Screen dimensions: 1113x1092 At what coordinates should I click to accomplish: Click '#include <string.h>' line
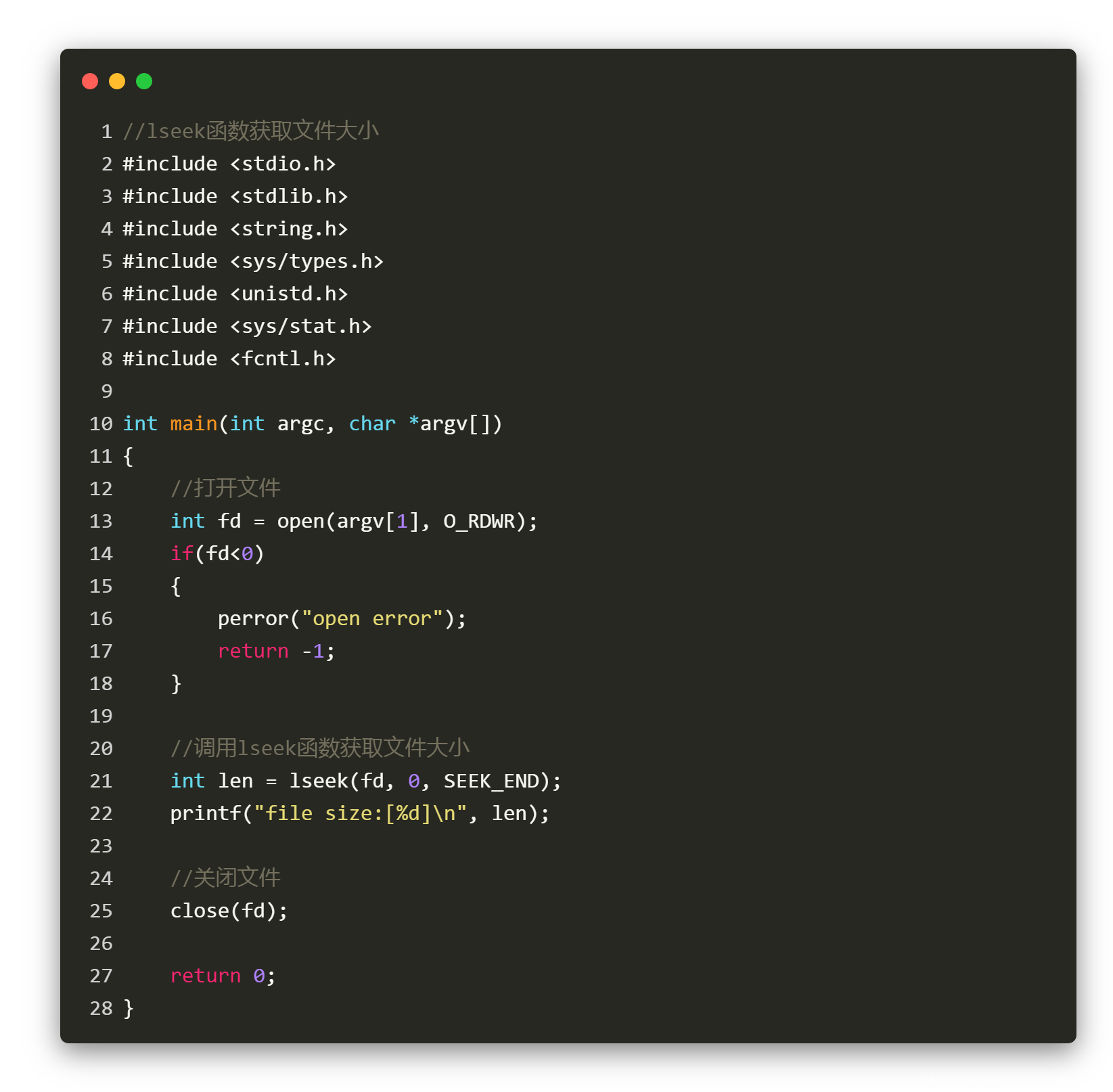pyautogui.click(x=235, y=229)
